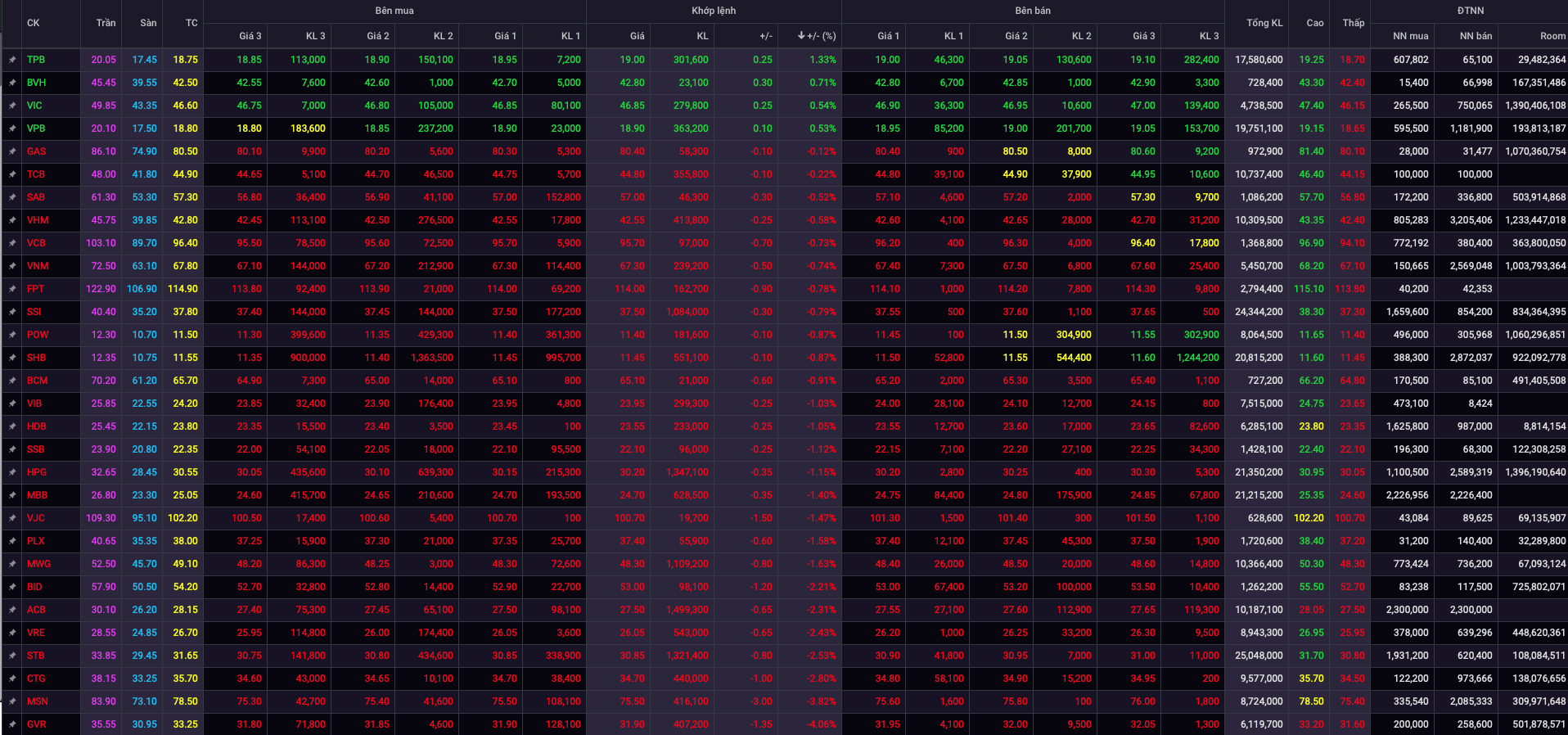The height and width of the screenshot is (735, 1568).
Task: Select VJC high price 102.20
Action: (x=1309, y=518)
